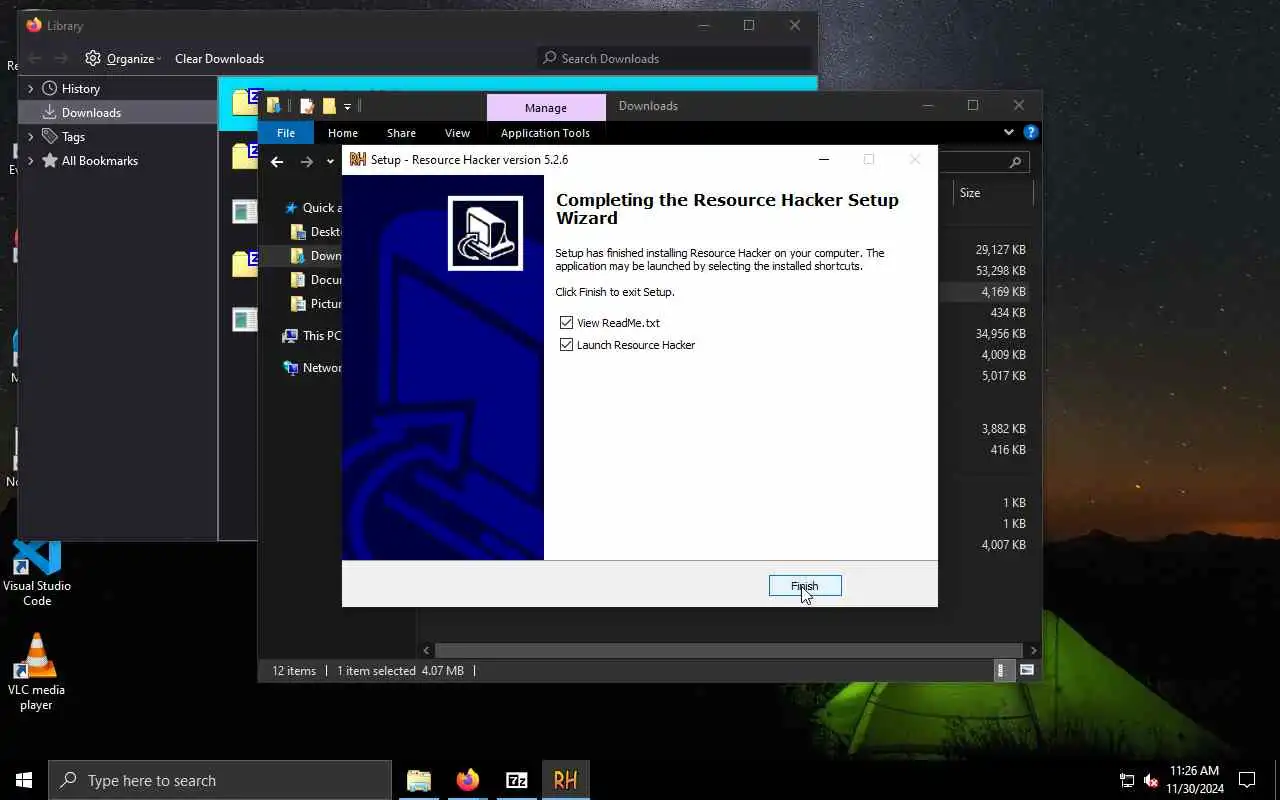Click File Explorer icon on the taskbar

click(x=419, y=780)
